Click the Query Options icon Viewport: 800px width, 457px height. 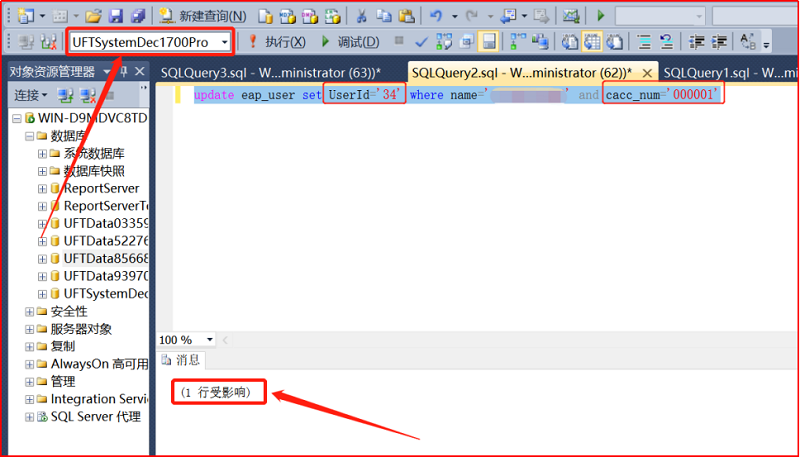[x=466, y=42]
